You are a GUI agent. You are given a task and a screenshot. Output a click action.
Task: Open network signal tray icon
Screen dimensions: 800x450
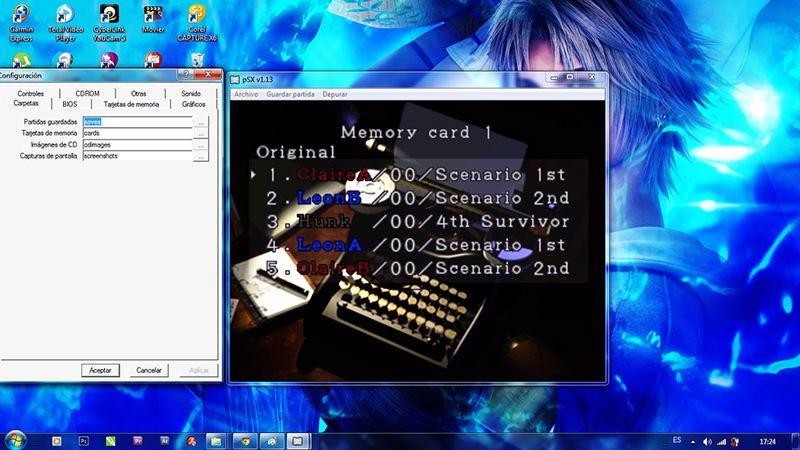721,441
